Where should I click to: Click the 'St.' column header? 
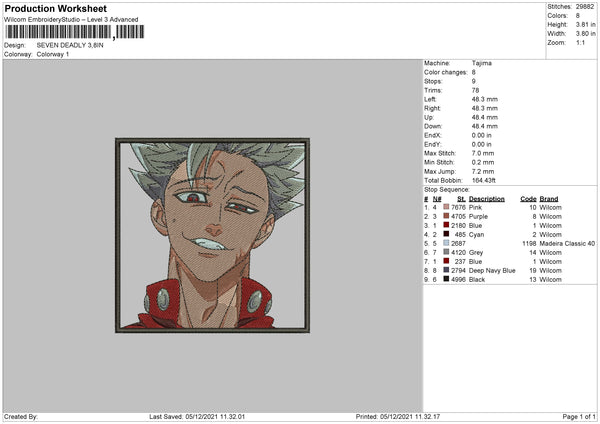point(461,199)
